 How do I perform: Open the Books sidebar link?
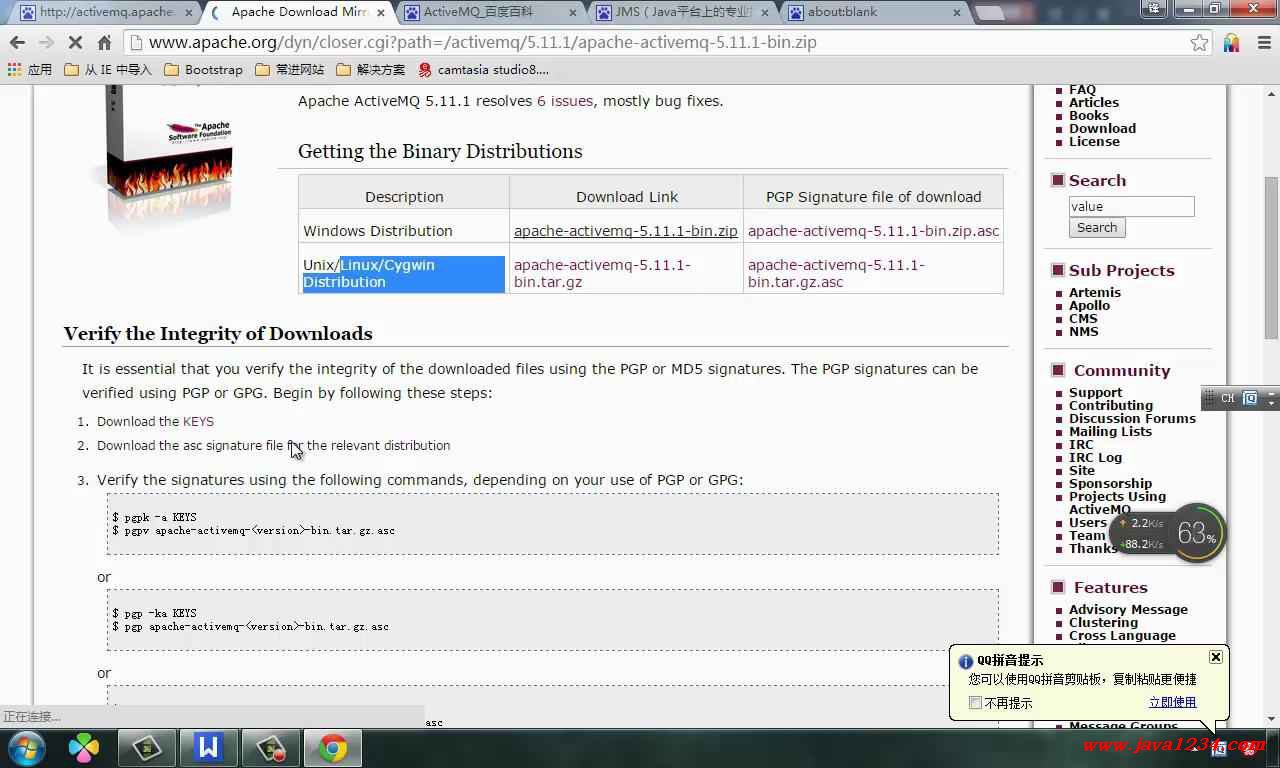tap(1089, 116)
